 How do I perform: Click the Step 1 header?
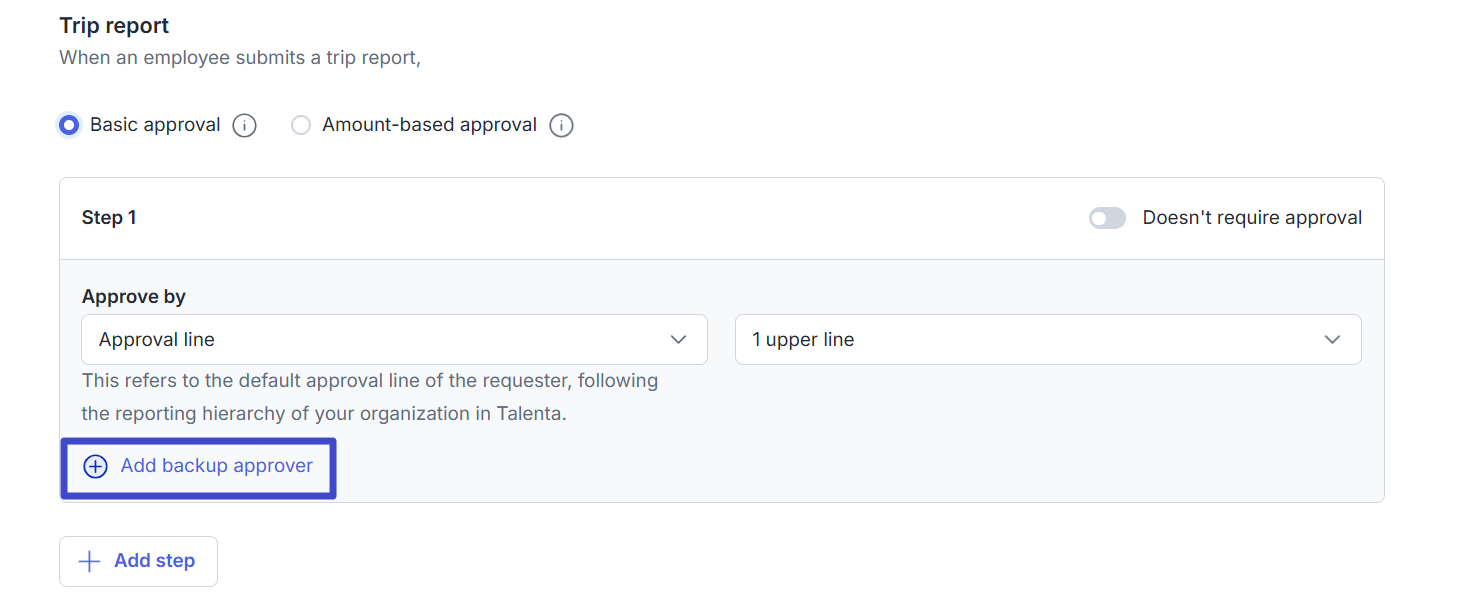(x=109, y=218)
